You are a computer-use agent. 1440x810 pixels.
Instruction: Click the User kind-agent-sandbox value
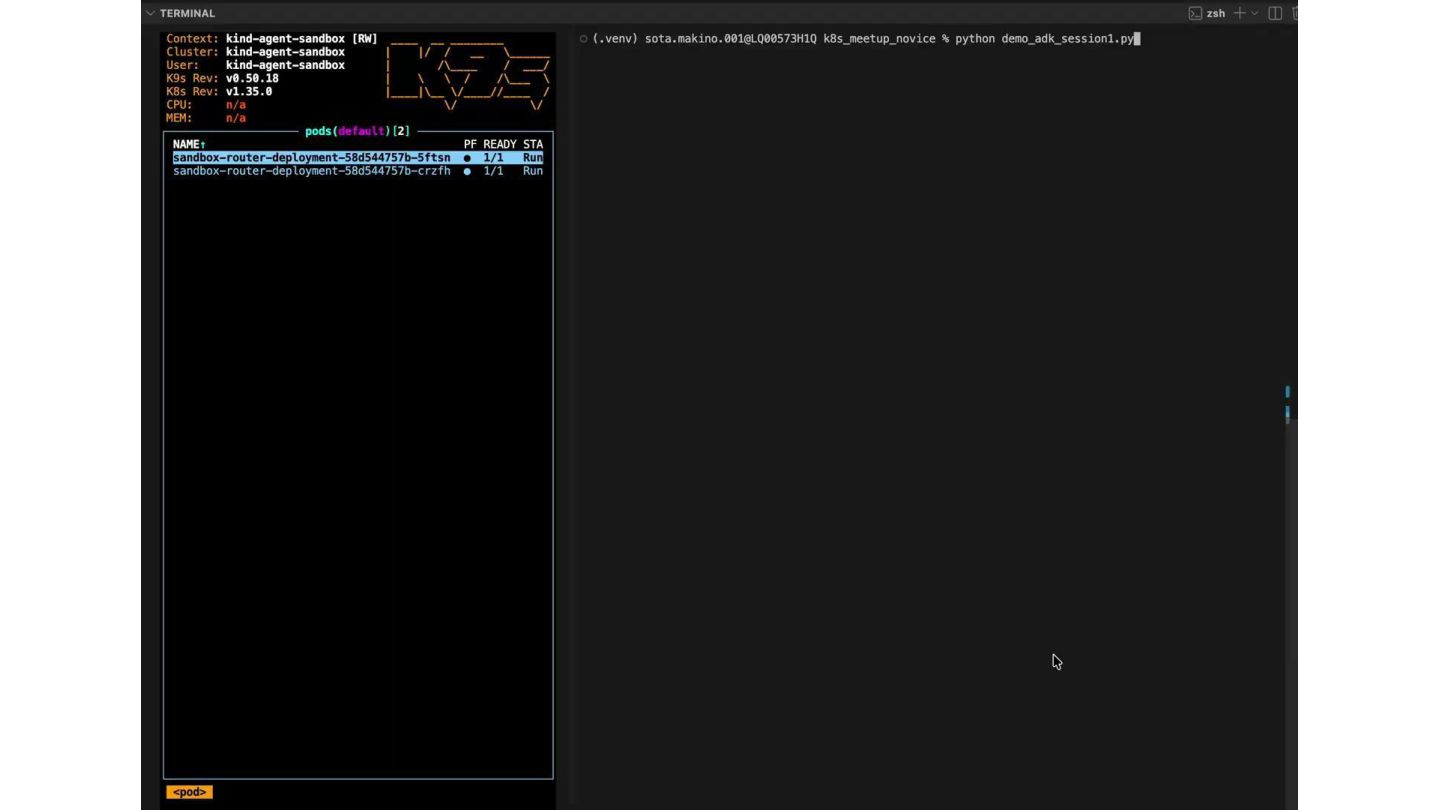pyautogui.click(x=285, y=65)
